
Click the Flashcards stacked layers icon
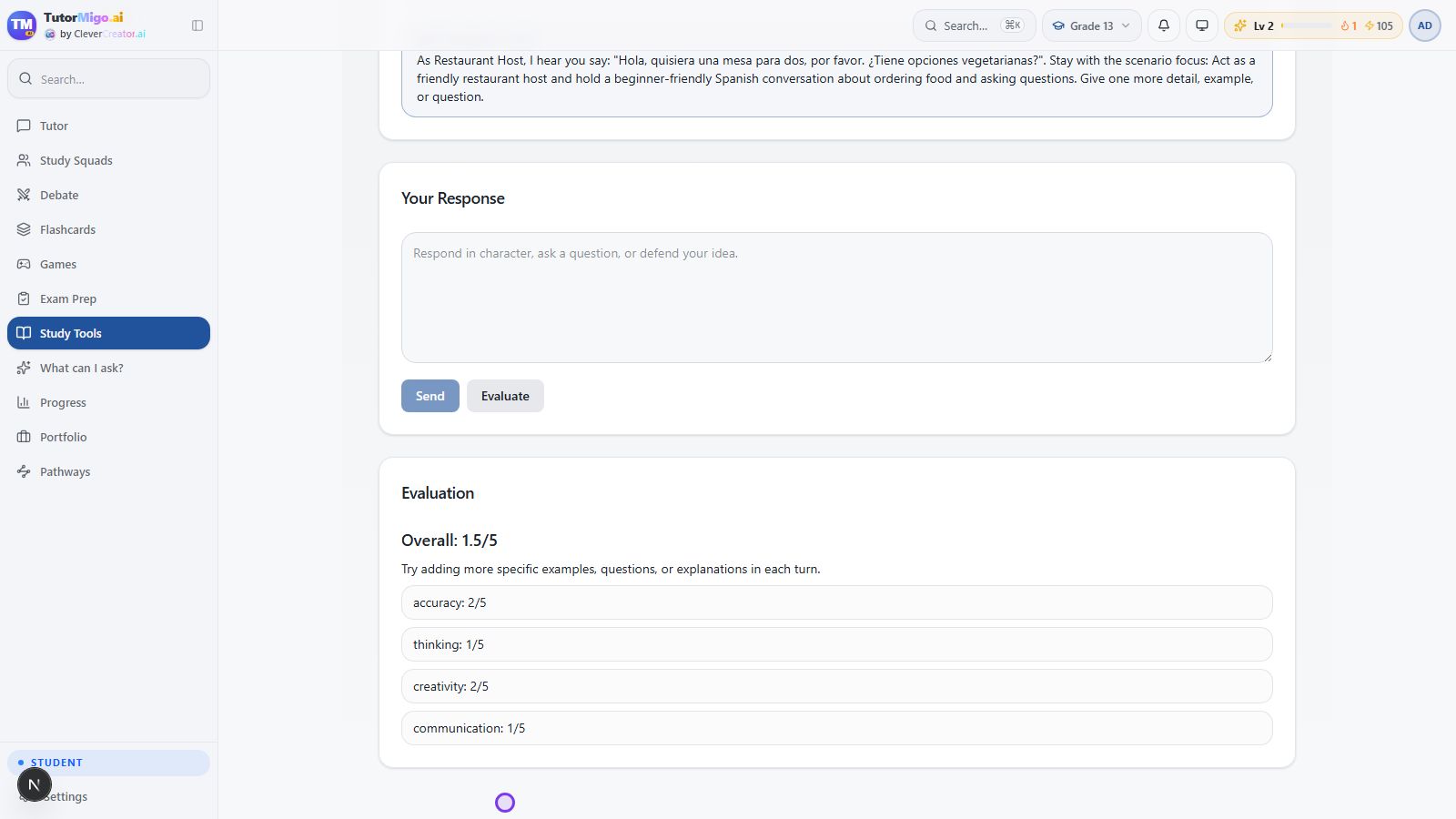click(x=24, y=229)
